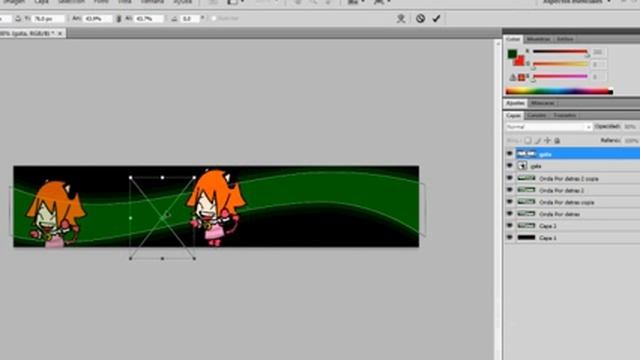Select layer named Onda Por detras copia
Image resolution: width=640 pixels, height=360 pixels.
(x=567, y=202)
